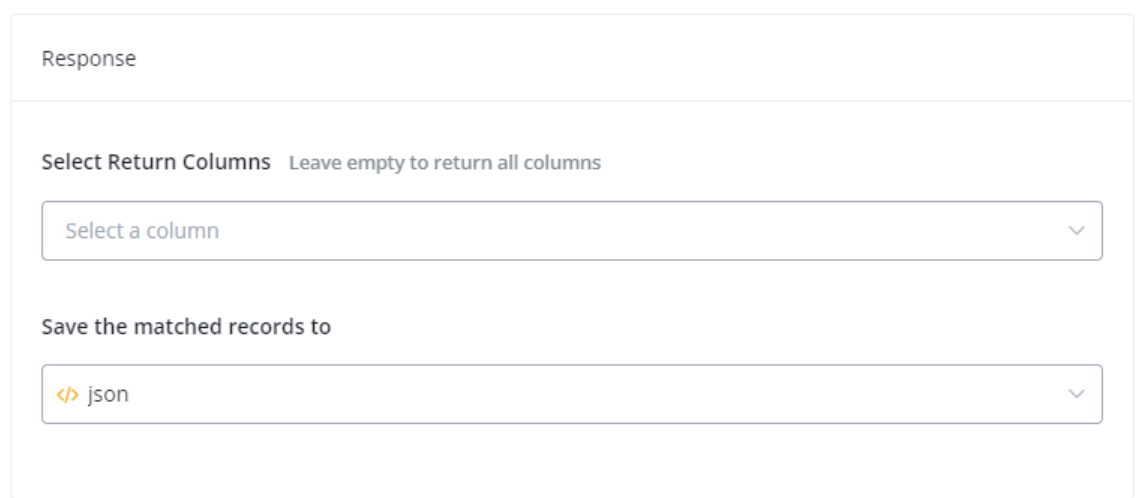Click the Response title text

(89, 59)
